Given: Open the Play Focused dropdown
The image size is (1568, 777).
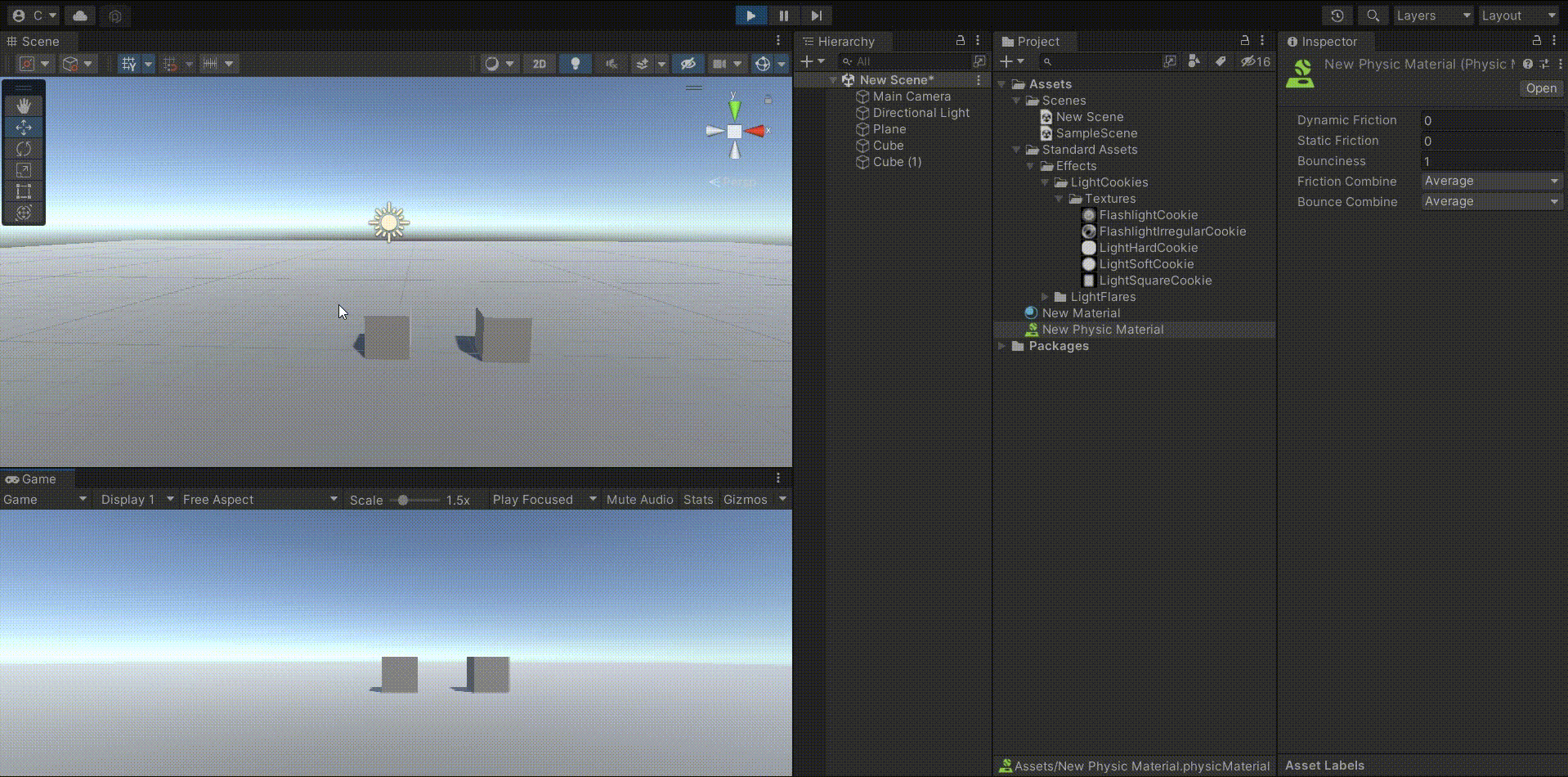Looking at the screenshot, I should click(544, 500).
